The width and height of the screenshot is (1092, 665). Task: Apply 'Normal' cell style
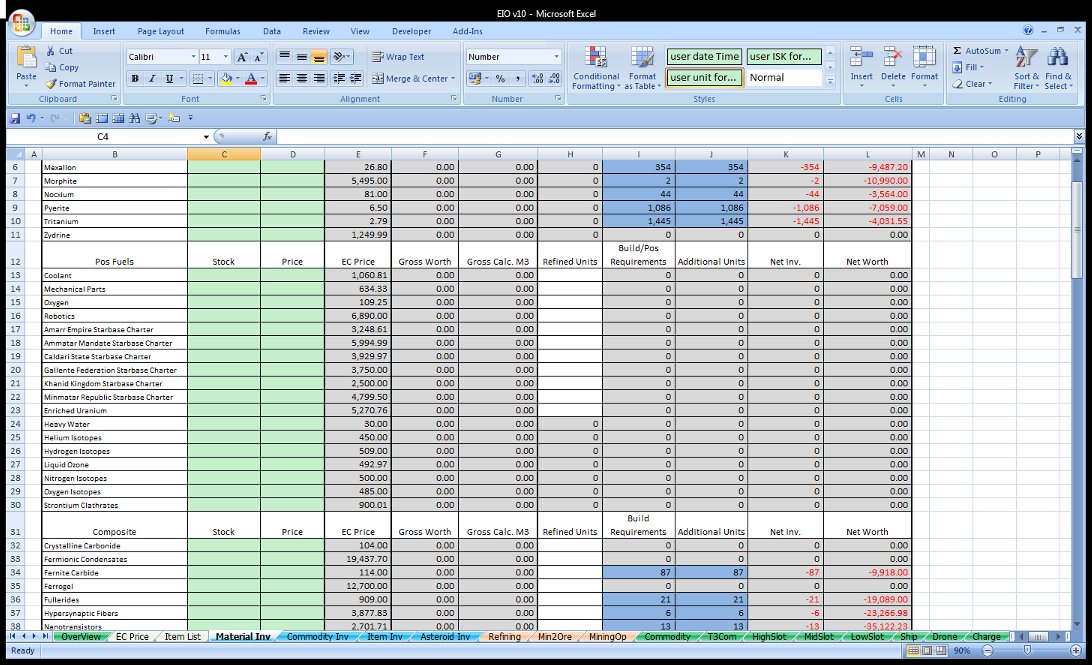pyautogui.click(x=783, y=77)
